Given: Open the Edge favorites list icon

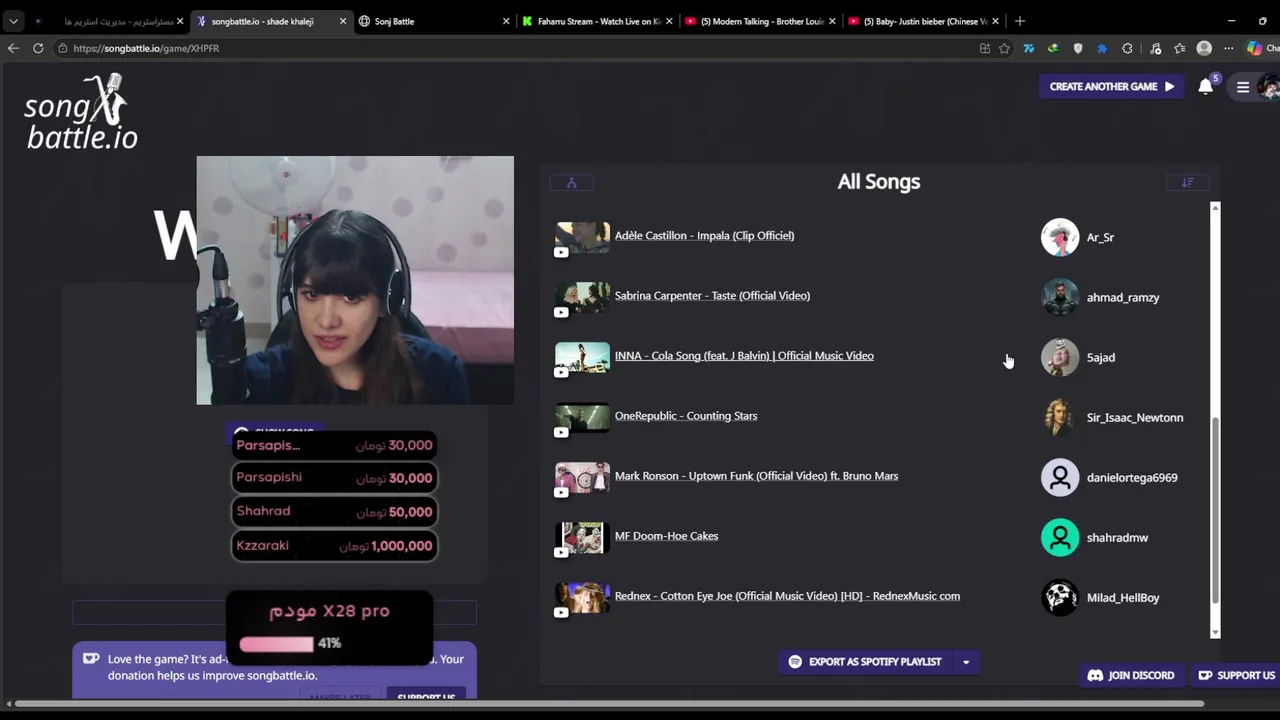Looking at the screenshot, I should coord(1180,48).
